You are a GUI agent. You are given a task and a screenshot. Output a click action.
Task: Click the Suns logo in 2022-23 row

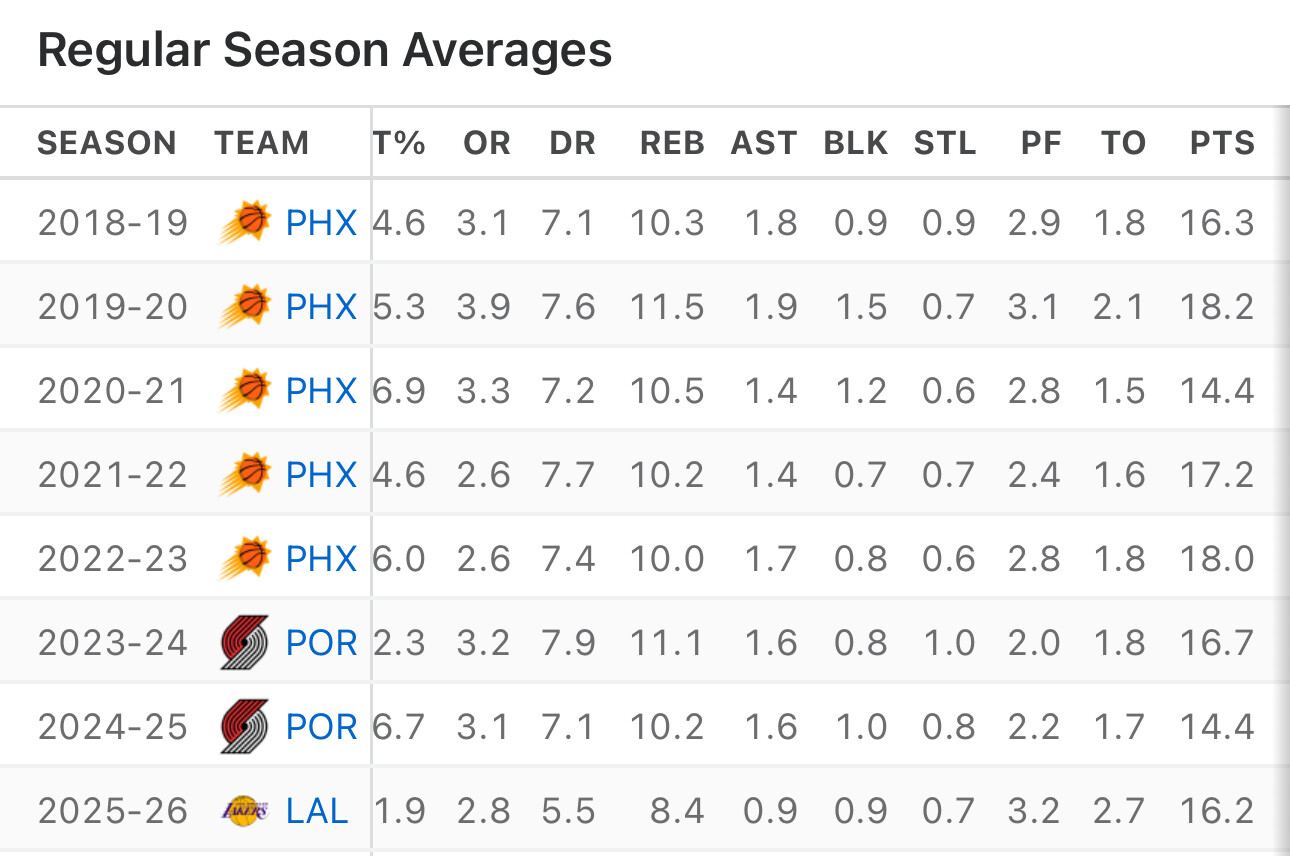245,558
